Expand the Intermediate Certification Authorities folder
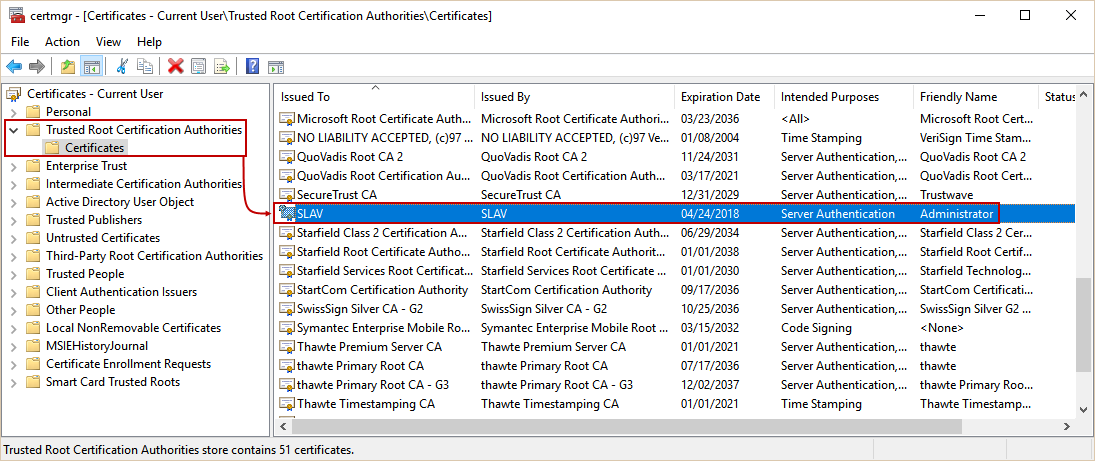The height and width of the screenshot is (461, 1095). pos(14,184)
